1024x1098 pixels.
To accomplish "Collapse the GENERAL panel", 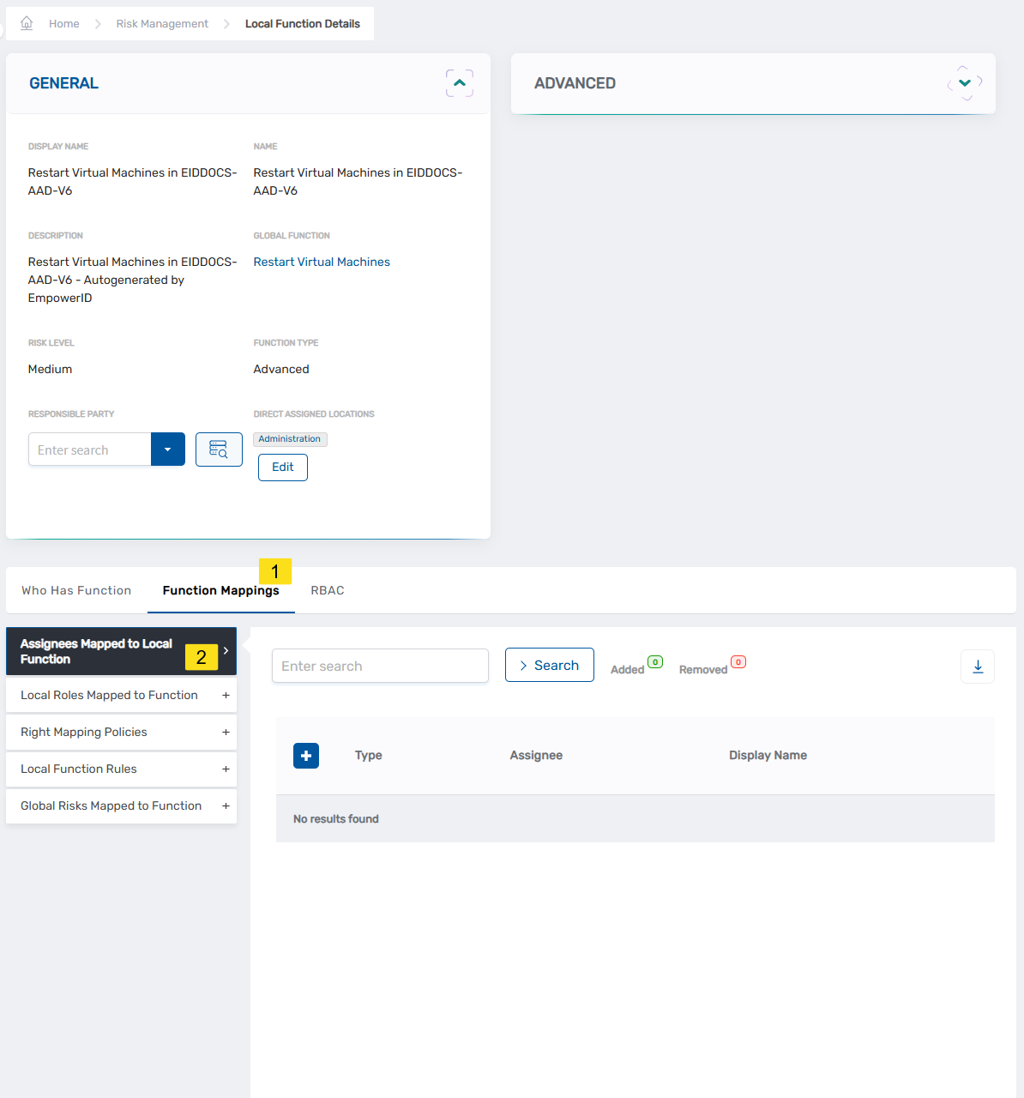I will click(x=459, y=83).
